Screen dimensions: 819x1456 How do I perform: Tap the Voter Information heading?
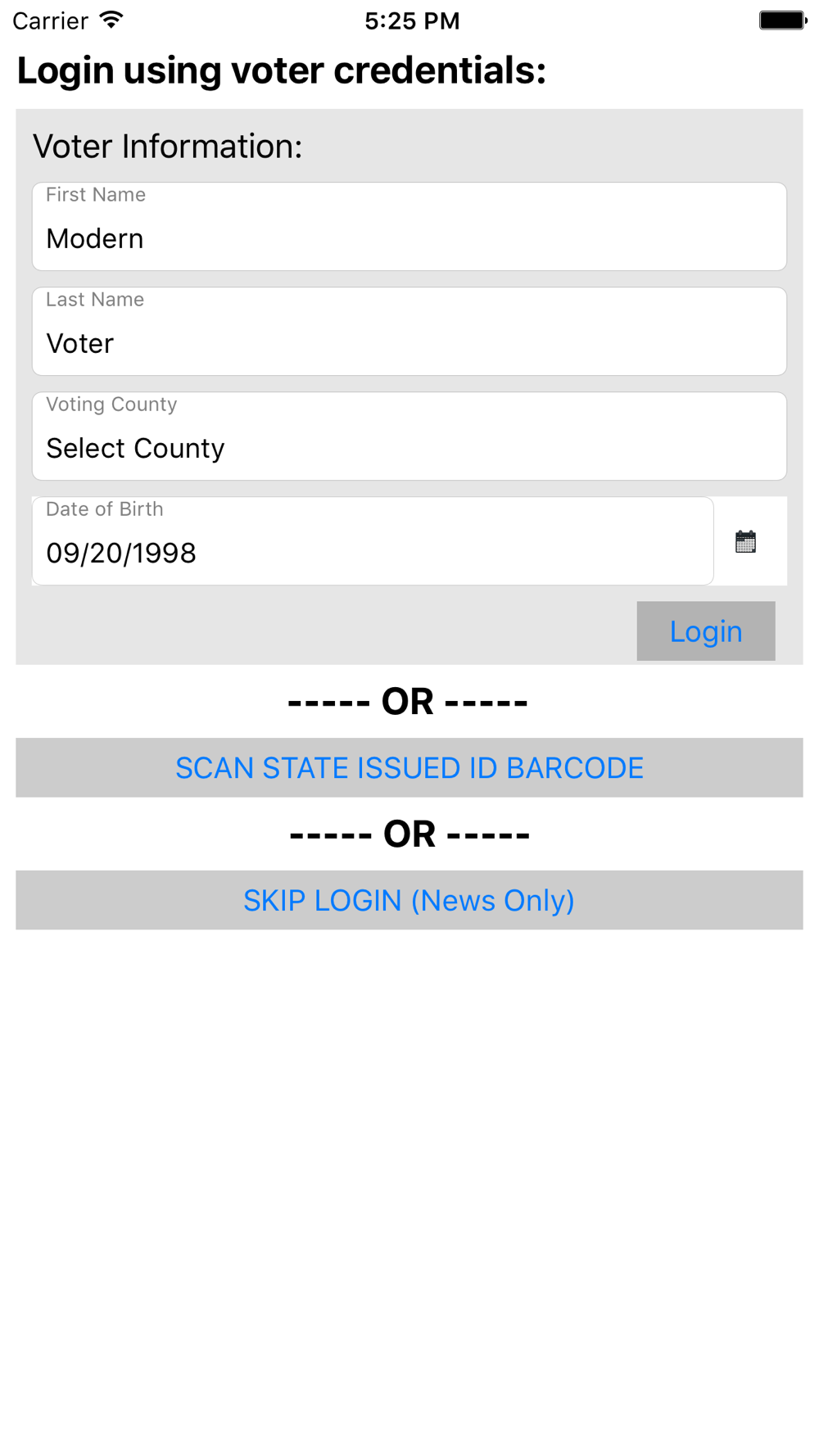click(168, 147)
